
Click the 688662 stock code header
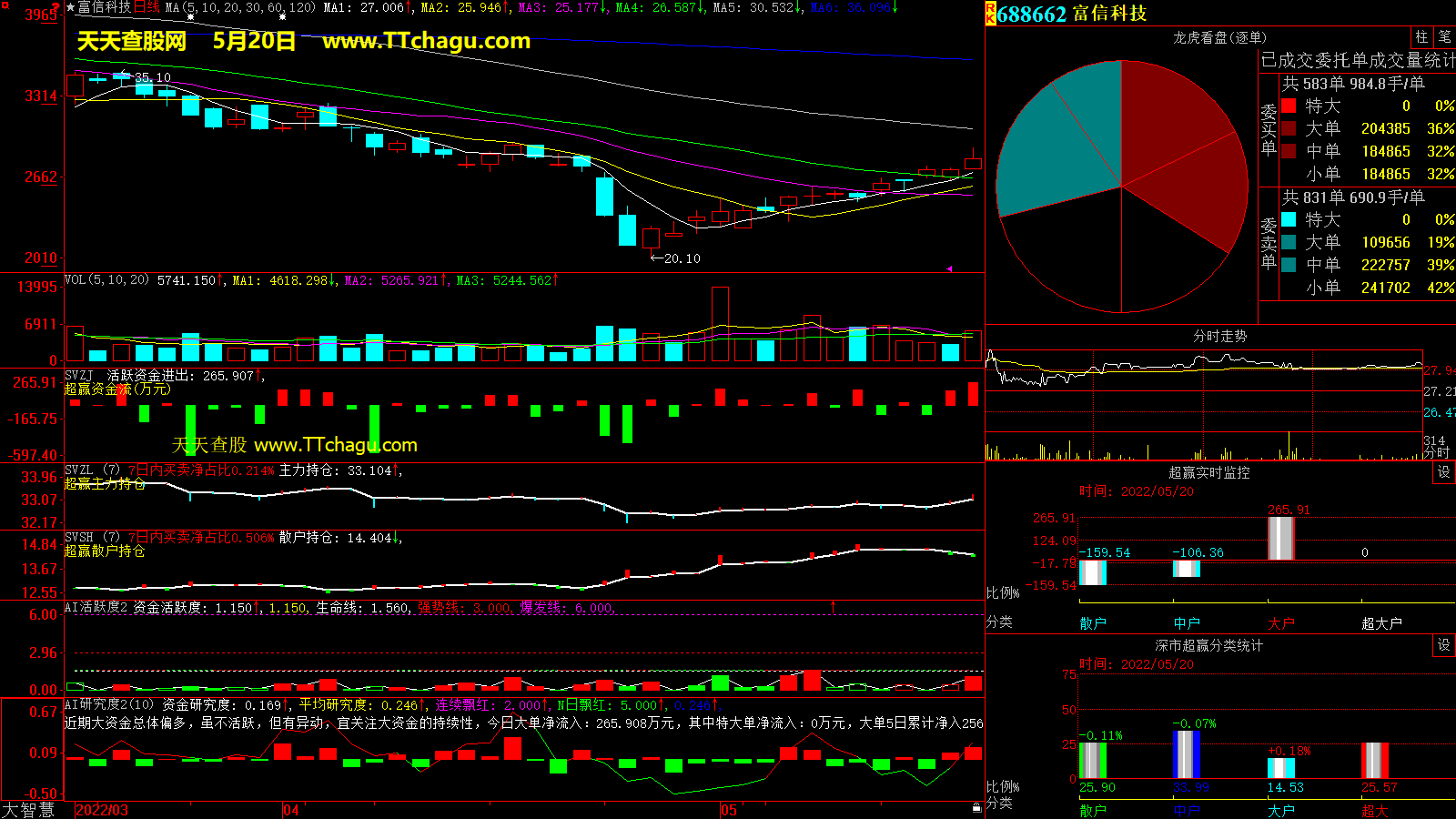(x=1031, y=14)
